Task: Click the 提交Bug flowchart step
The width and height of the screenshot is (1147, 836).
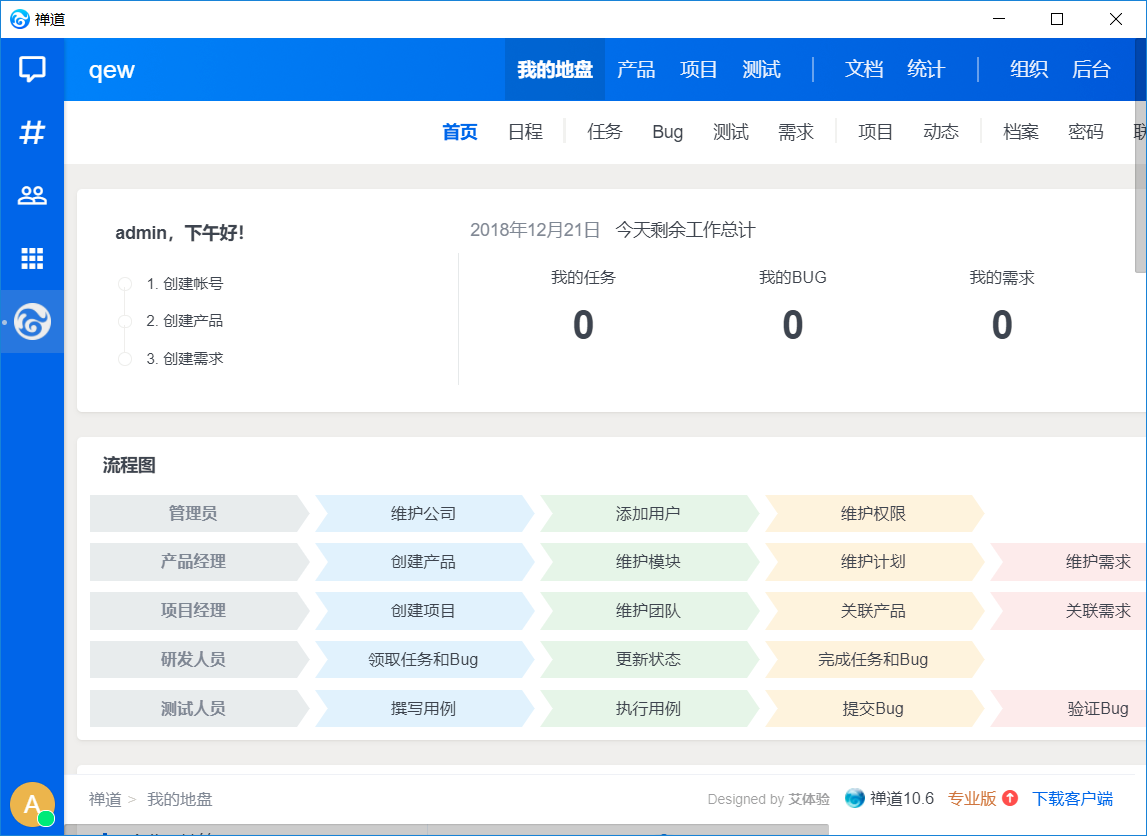Action: pyautogui.click(x=873, y=709)
